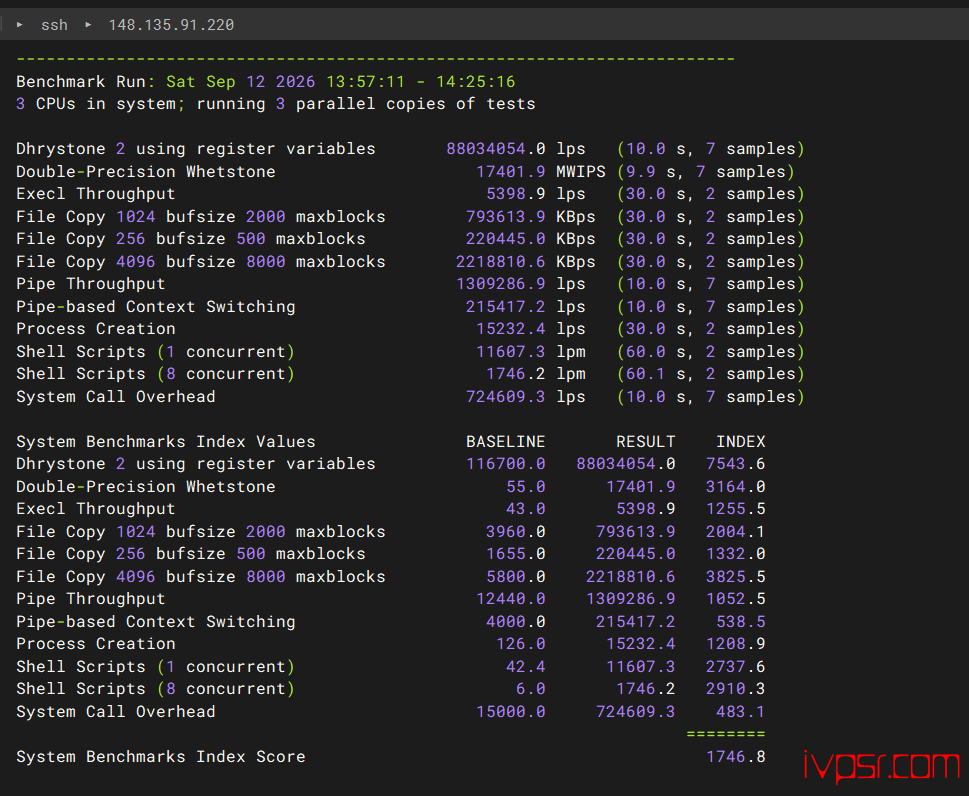
Task: Click the '220445.0 KBps' File Copy measurement
Action: point(530,239)
